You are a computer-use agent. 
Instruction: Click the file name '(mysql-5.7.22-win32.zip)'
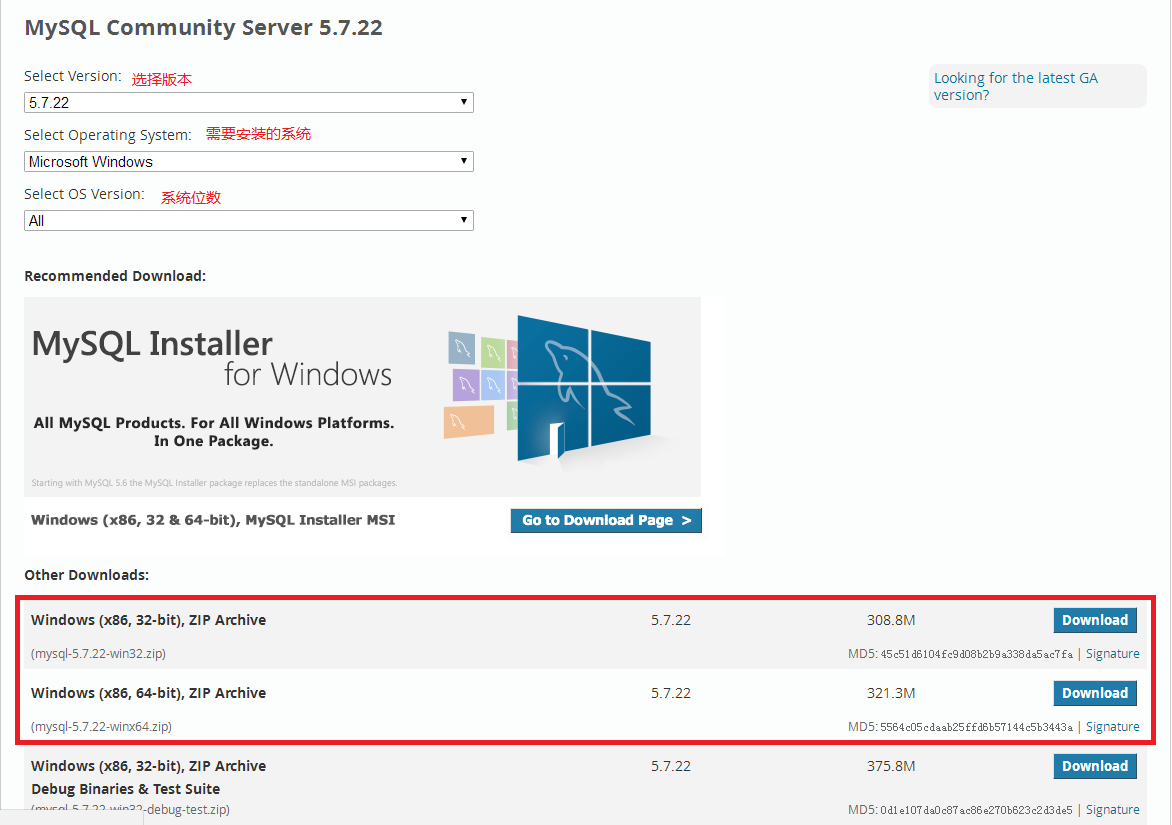tap(99, 654)
